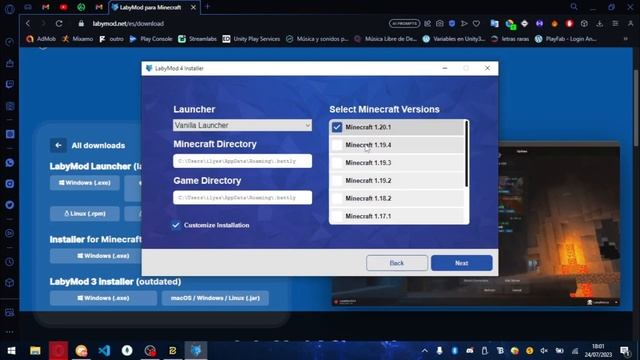
Task: Download LabyMod 3 macOS / Windows / Linux (.jar)
Action: click(215, 298)
